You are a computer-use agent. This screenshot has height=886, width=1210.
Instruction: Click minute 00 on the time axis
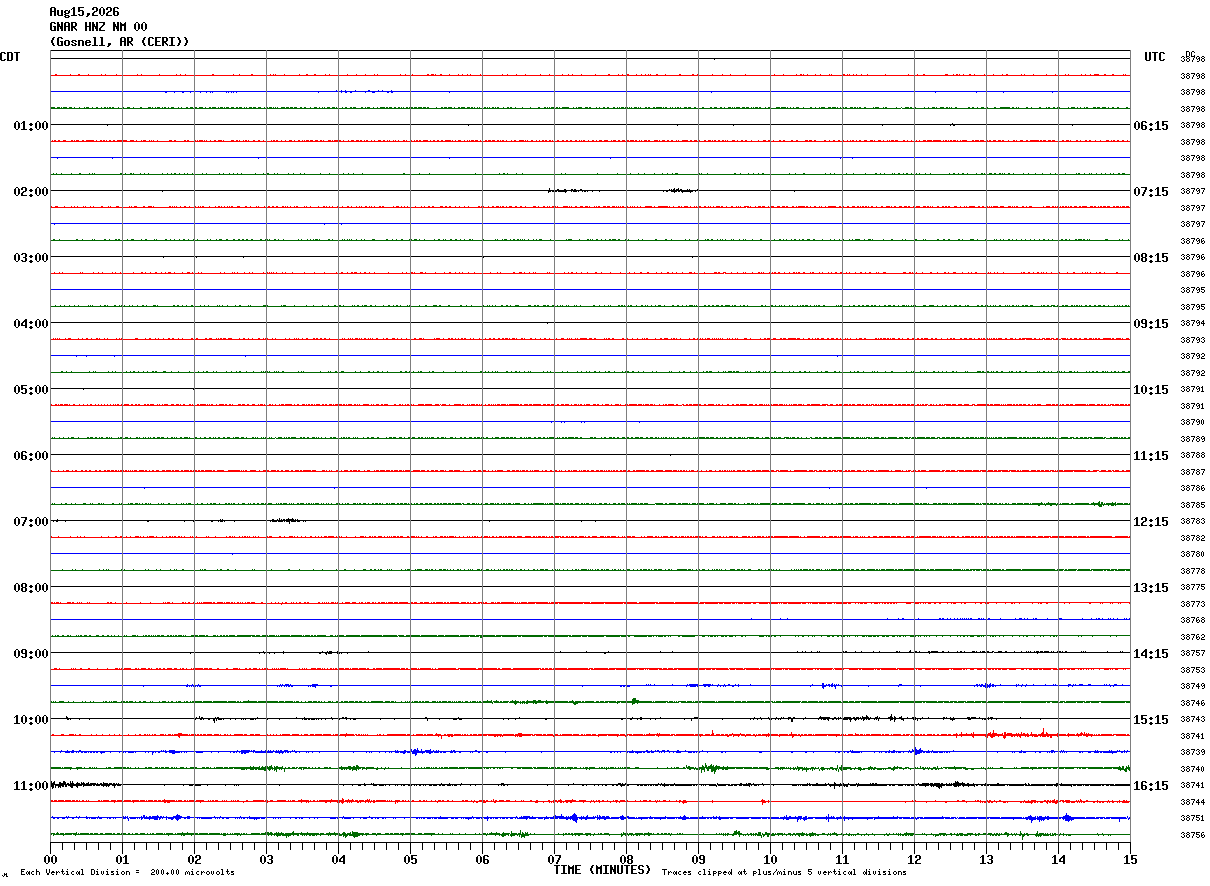[50, 859]
